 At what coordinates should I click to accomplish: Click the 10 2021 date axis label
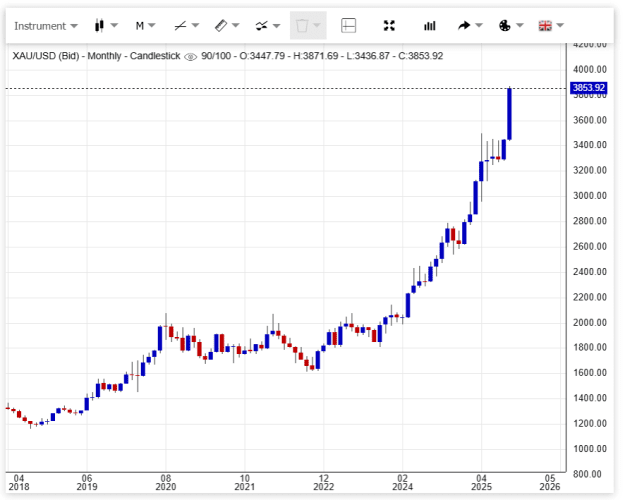pos(244,482)
